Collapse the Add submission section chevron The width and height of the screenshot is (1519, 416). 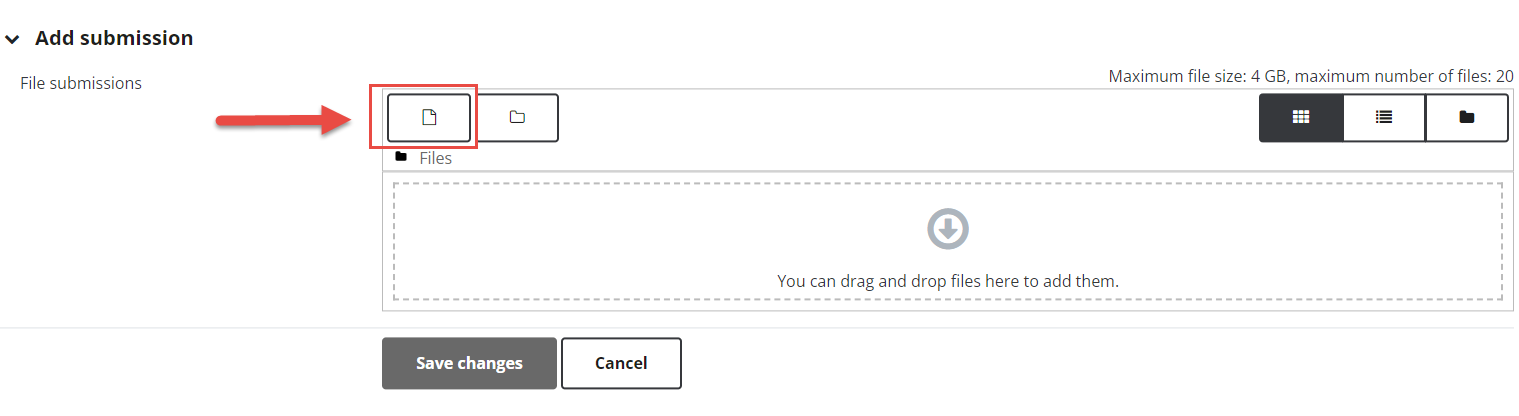click(12, 39)
